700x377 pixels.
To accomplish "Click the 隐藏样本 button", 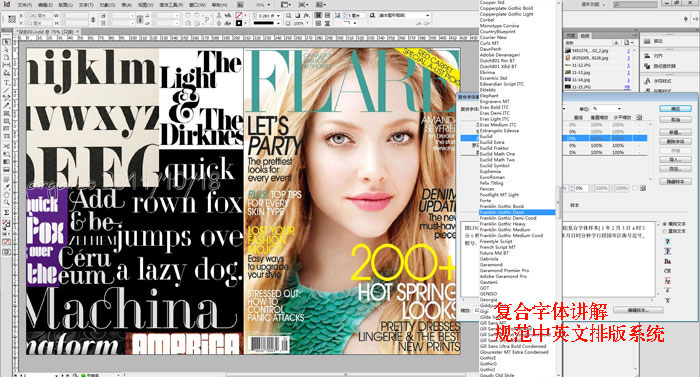I will pos(675,181).
